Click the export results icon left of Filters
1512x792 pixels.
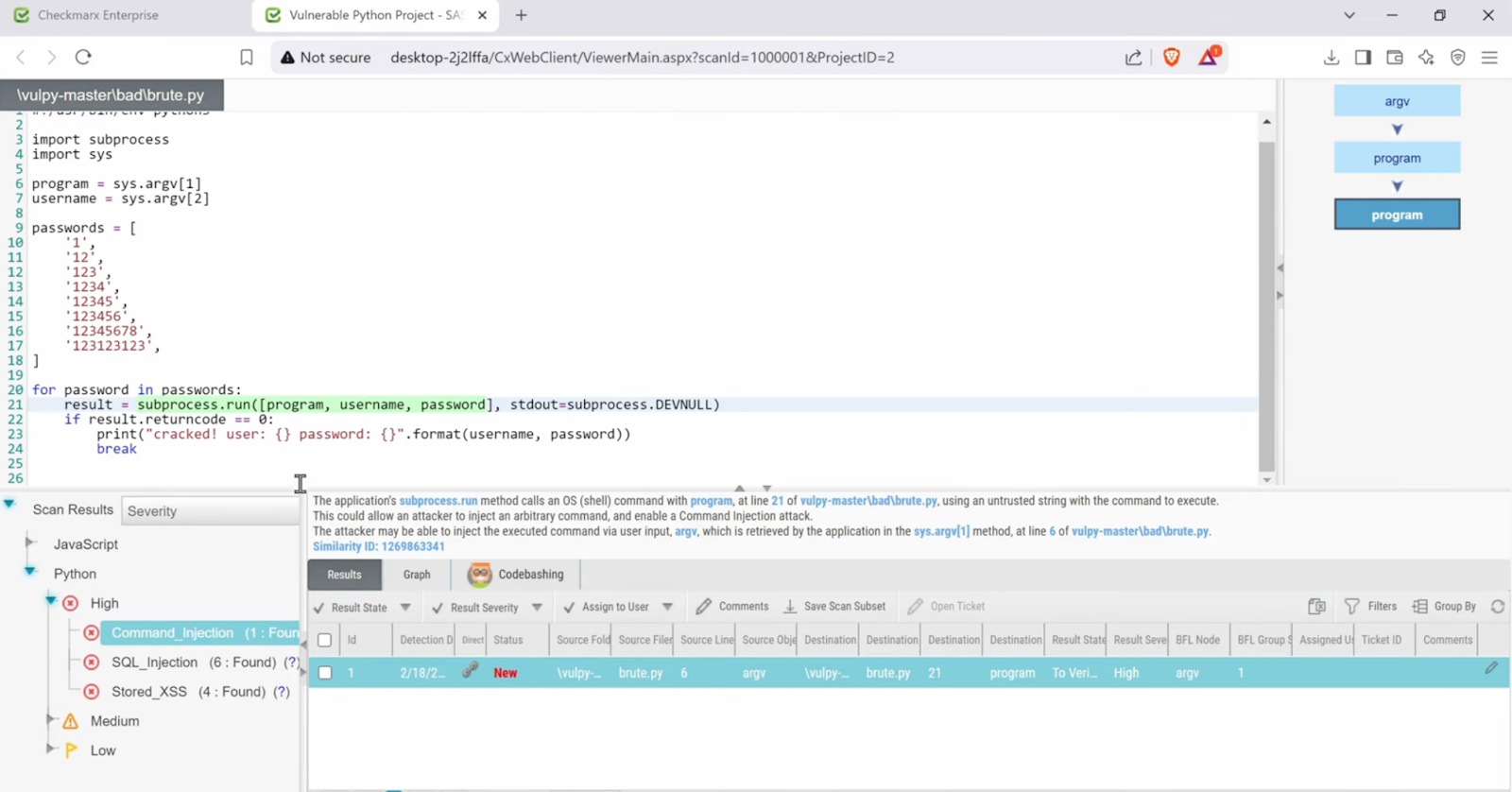point(1316,607)
